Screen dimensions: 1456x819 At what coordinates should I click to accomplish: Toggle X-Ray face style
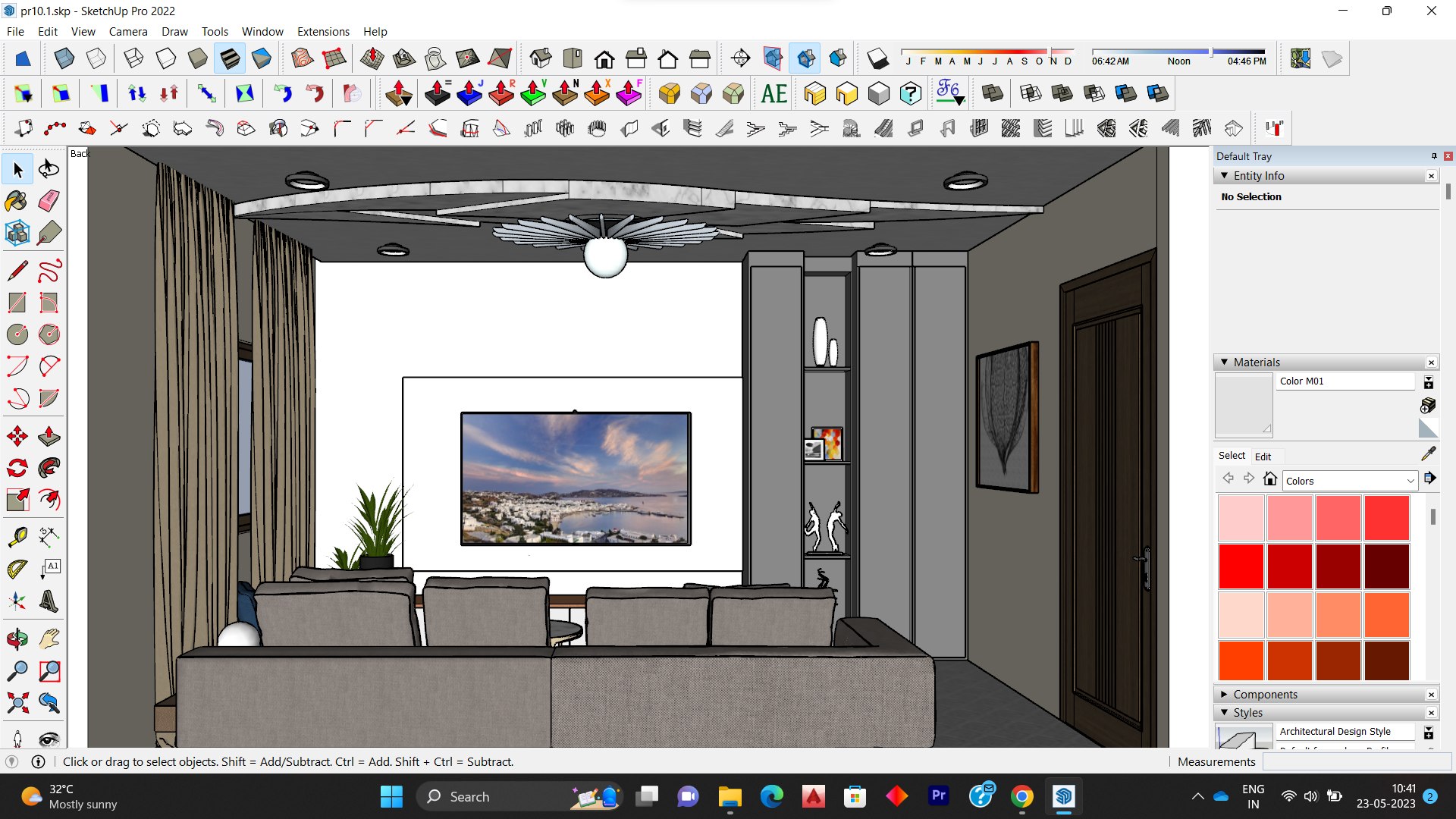[64, 58]
